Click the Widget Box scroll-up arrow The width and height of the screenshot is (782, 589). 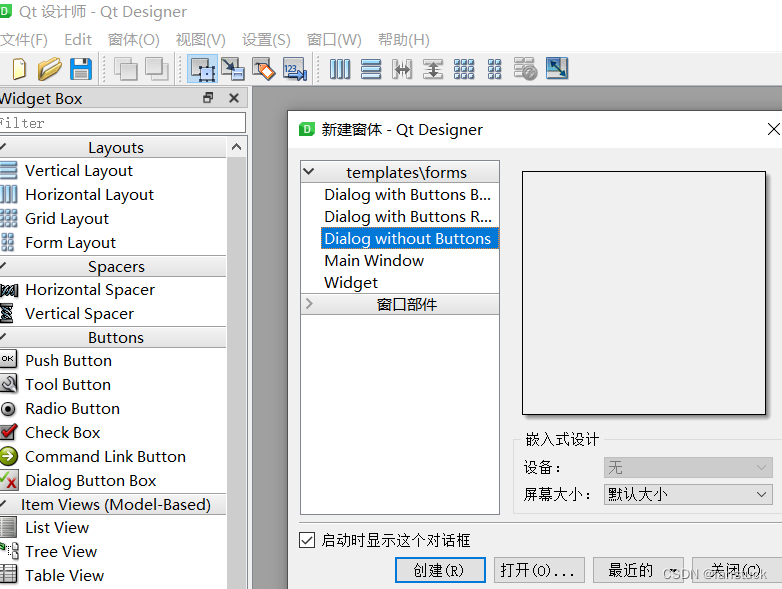tap(237, 147)
